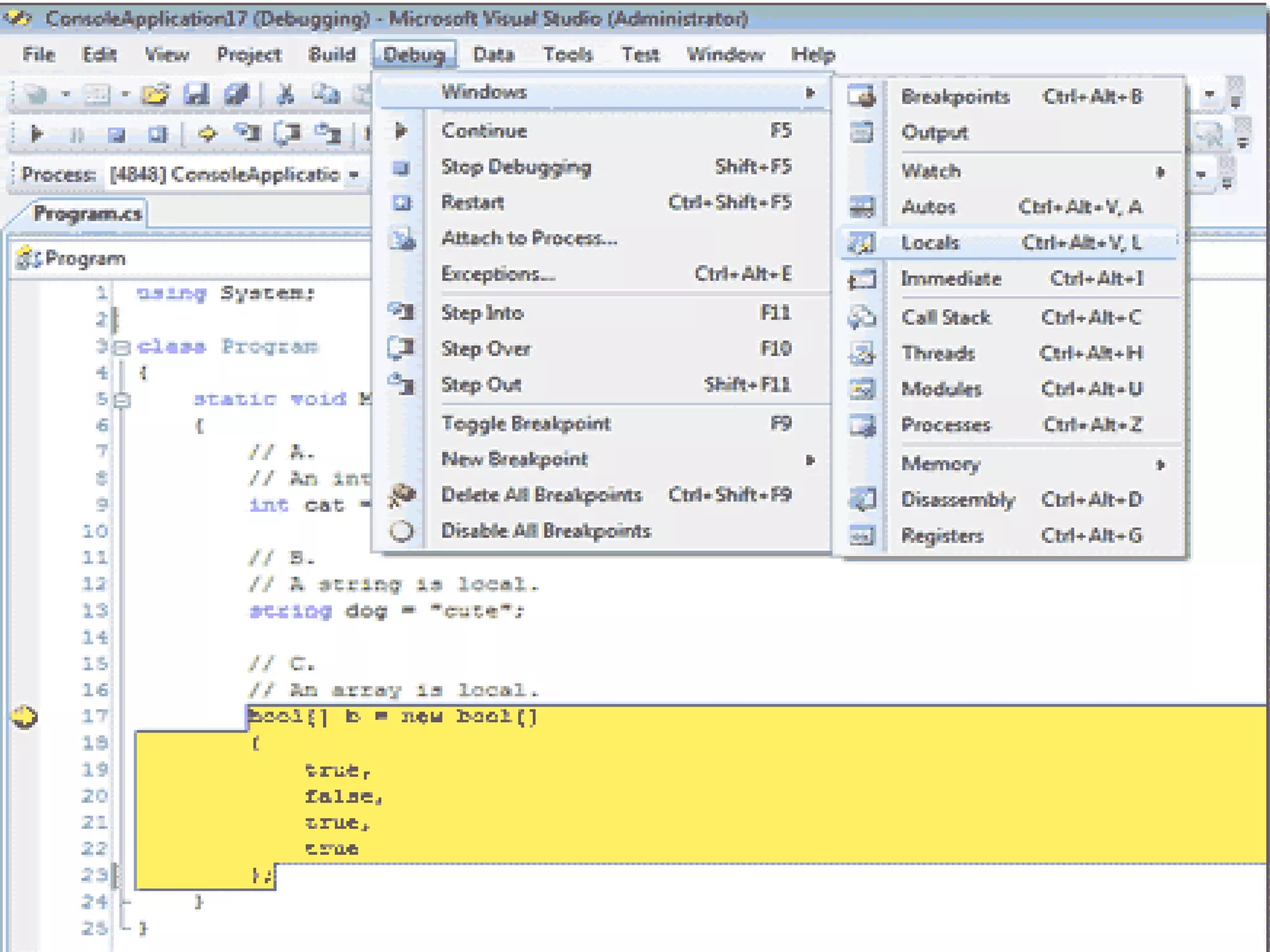Open the Process dropdown list

(354, 175)
